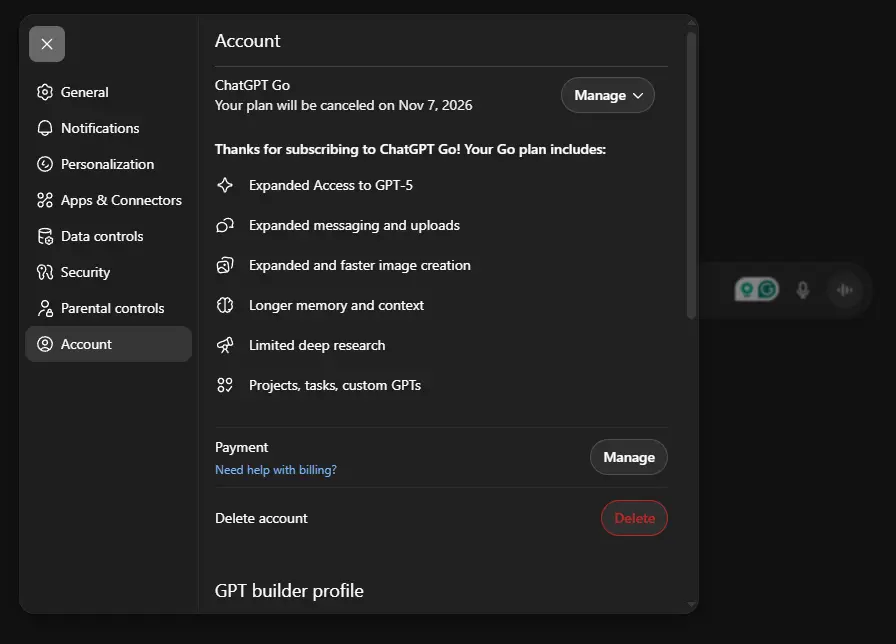
Task: Click the text Expanded messaging and uploads
Action: point(354,225)
